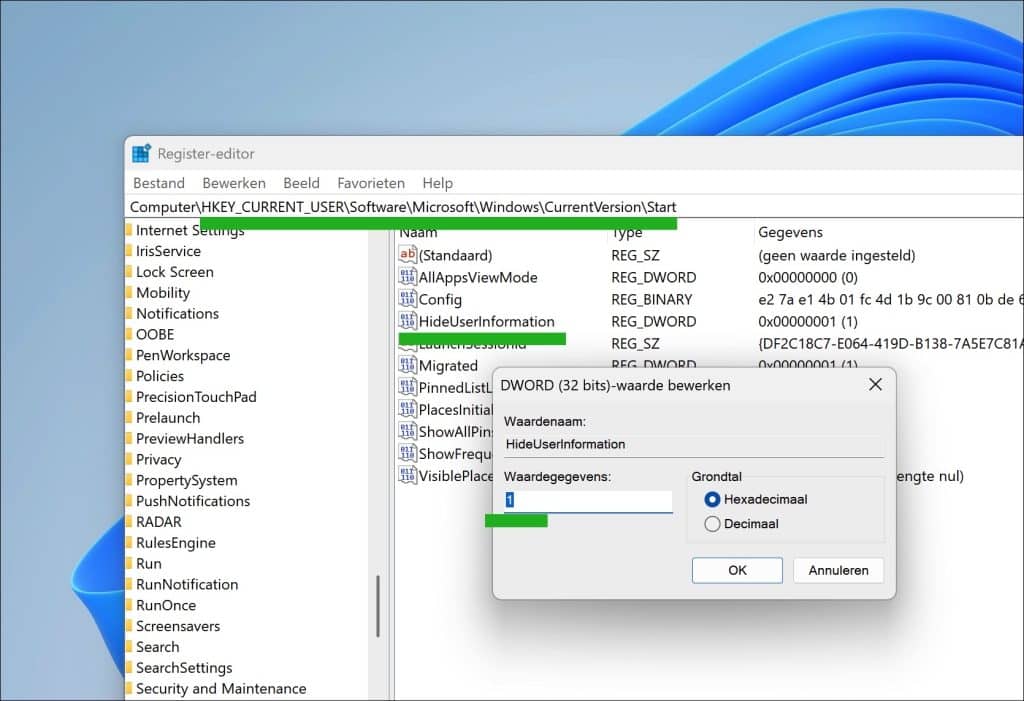Open the Beeld menu
This screenshot has width=1024, height=701.
click(301, 183)
